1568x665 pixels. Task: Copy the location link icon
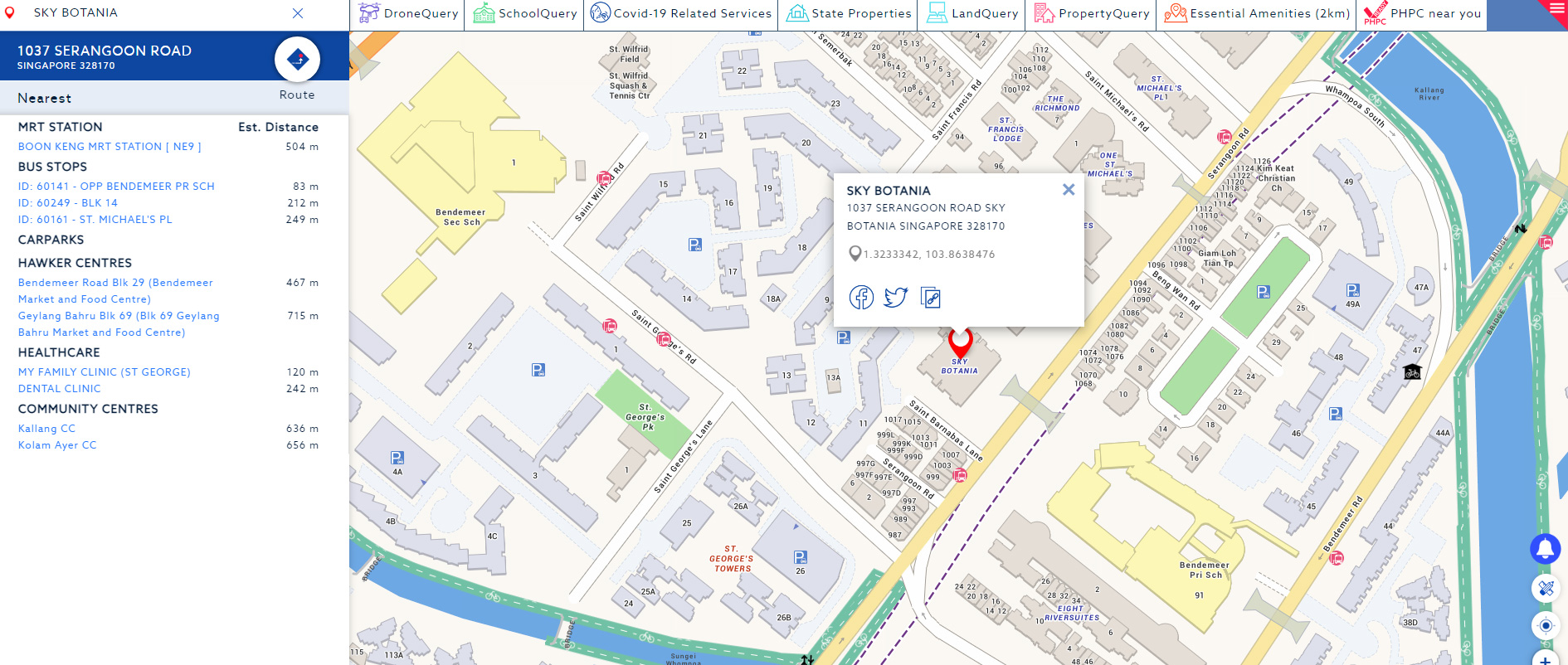coord(931,297)
